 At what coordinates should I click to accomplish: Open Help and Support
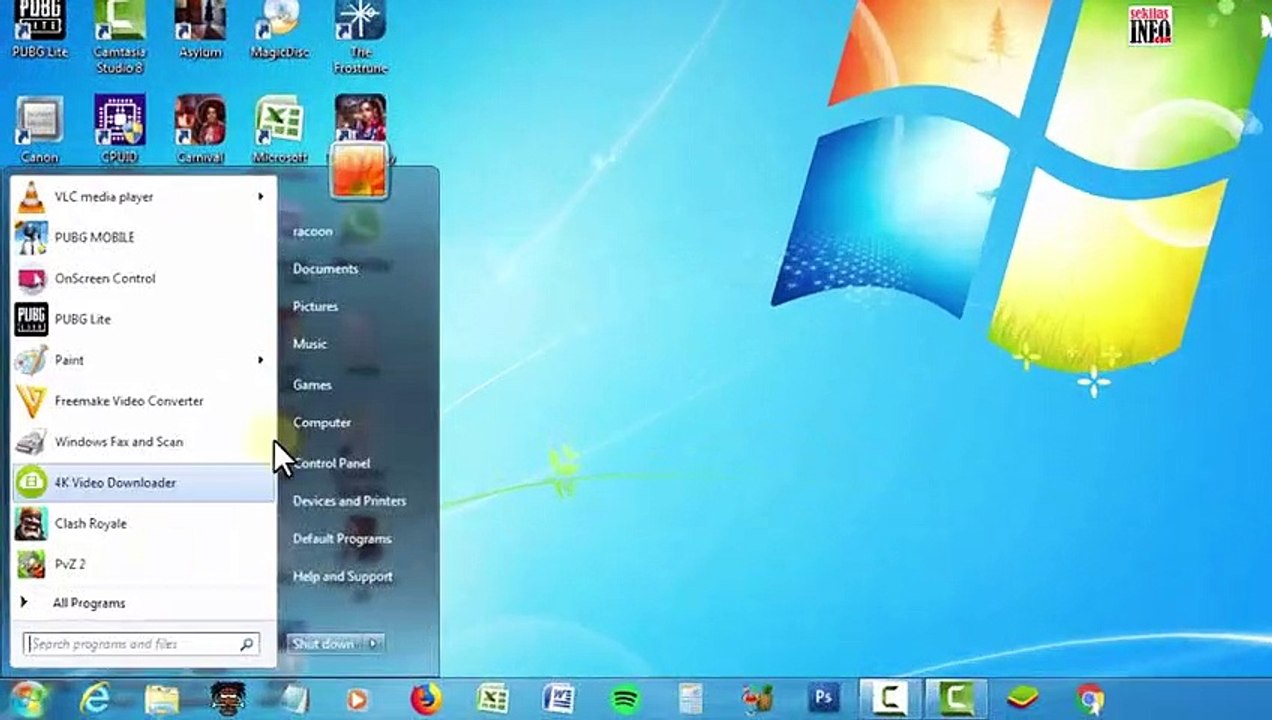coord(342,577)
